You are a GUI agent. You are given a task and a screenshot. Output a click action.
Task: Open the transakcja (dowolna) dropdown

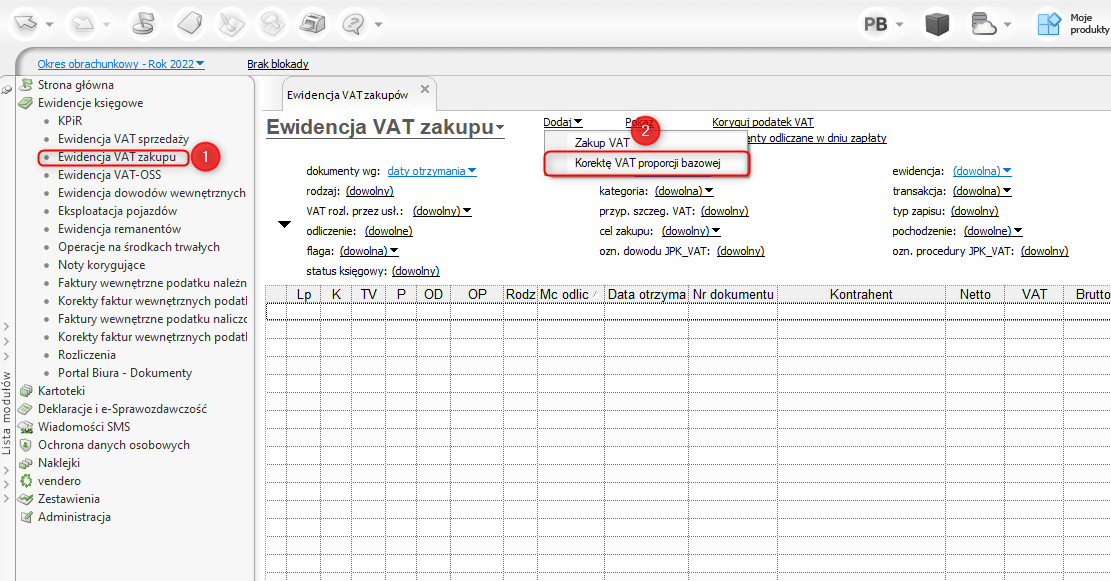(x=981, y=191)
